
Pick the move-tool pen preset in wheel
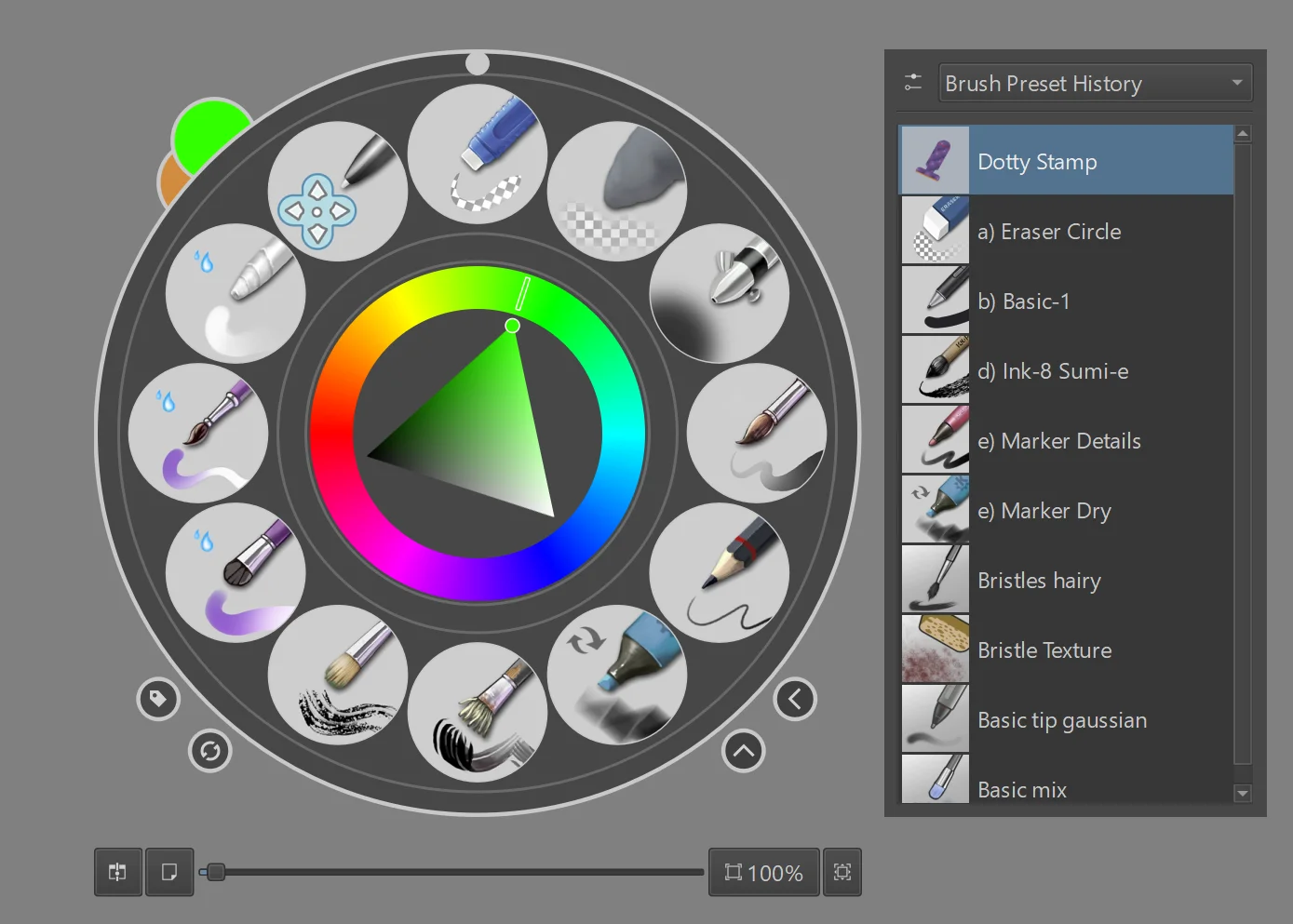pos(337,192)
